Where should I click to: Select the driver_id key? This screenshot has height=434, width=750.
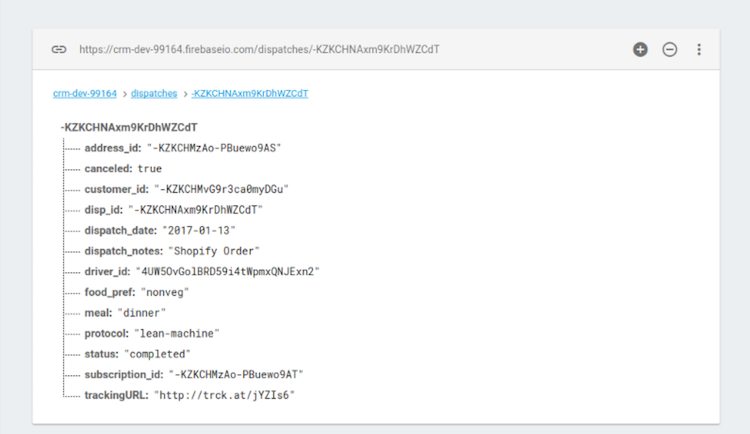point(107,272)
